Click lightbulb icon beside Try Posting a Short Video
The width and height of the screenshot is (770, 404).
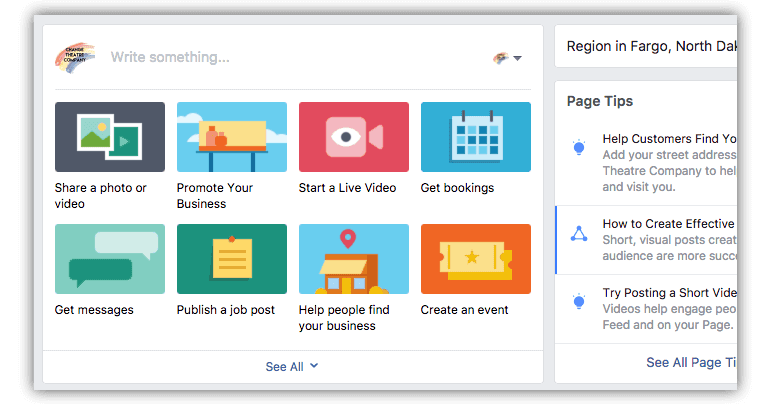point(578,301)
